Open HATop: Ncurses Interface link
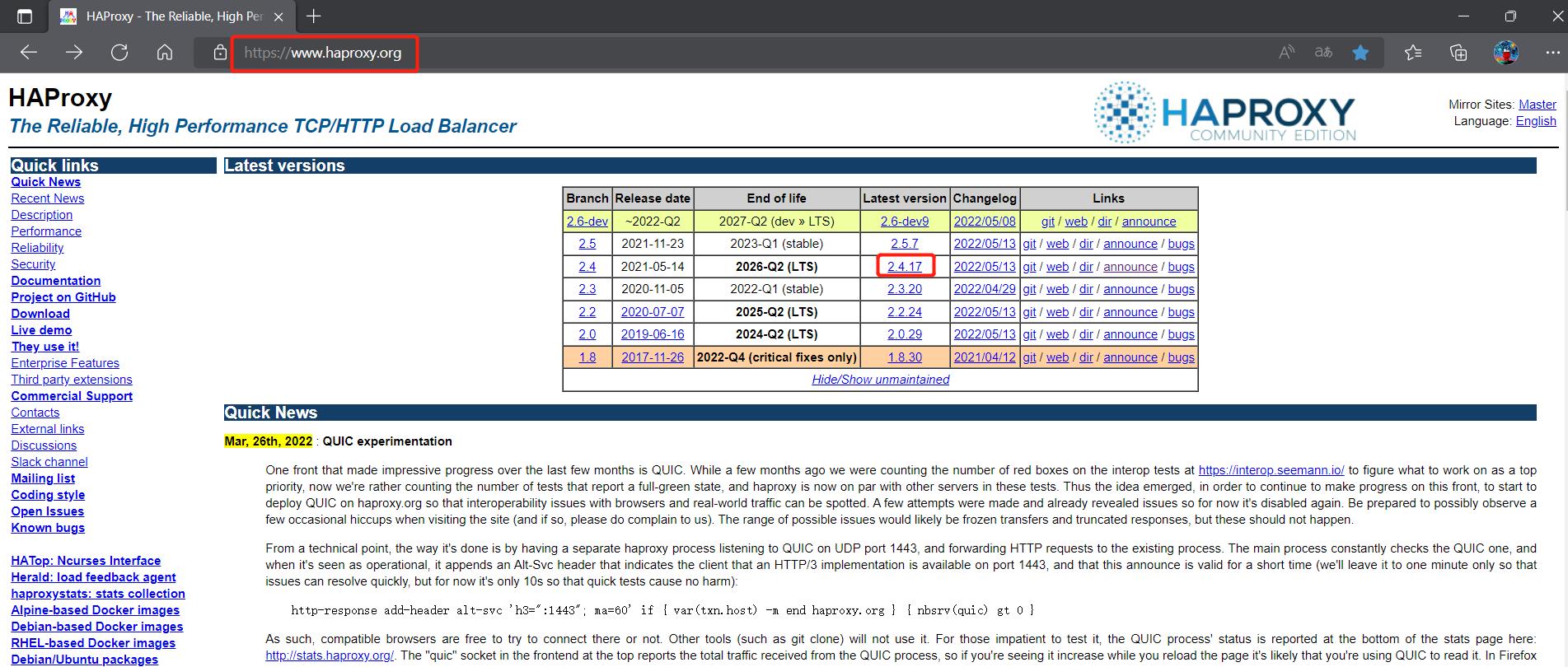 (x=86, y=561)
